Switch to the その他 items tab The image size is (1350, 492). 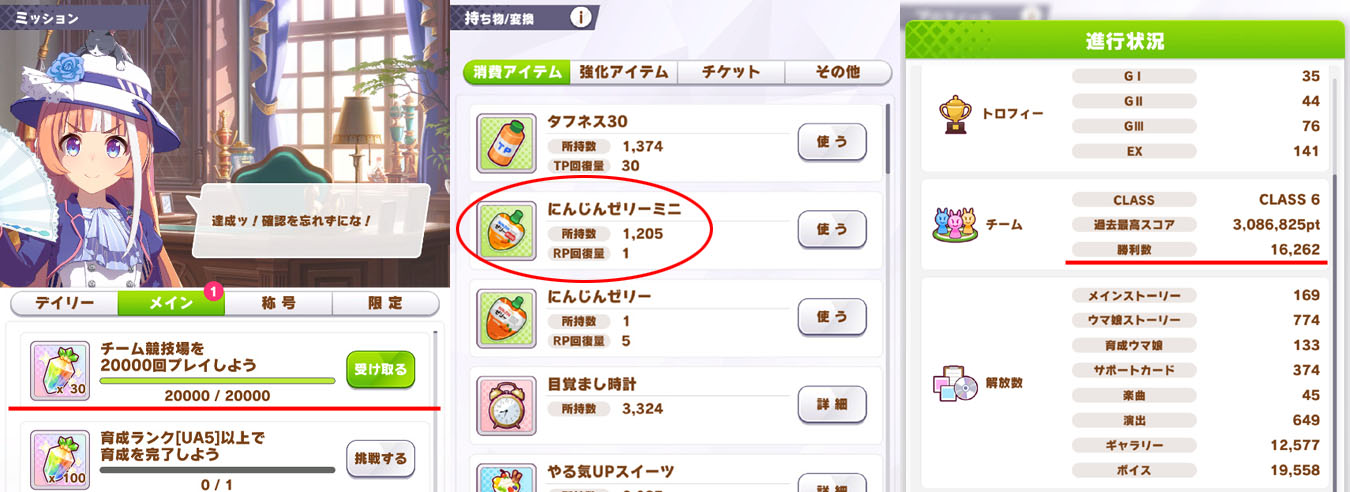coord(838,72)
